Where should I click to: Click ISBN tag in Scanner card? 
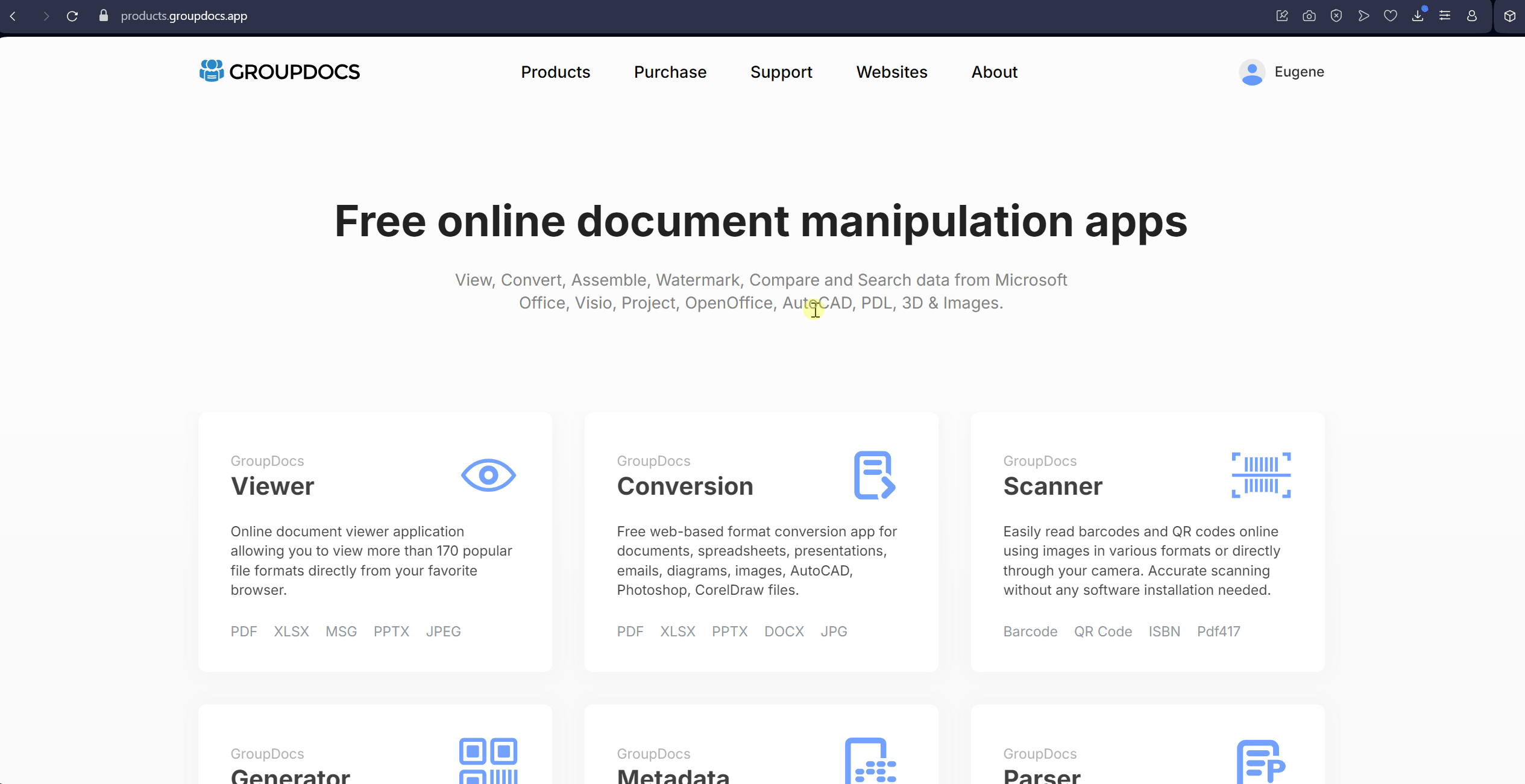(1165, 632)
